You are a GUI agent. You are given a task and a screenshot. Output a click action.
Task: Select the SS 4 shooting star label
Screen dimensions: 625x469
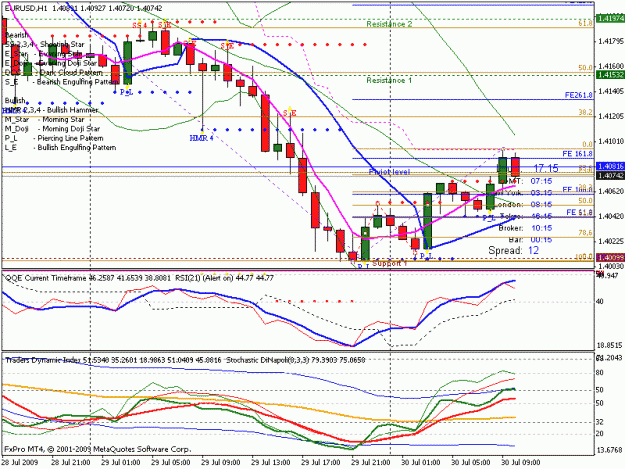[140, 25]
